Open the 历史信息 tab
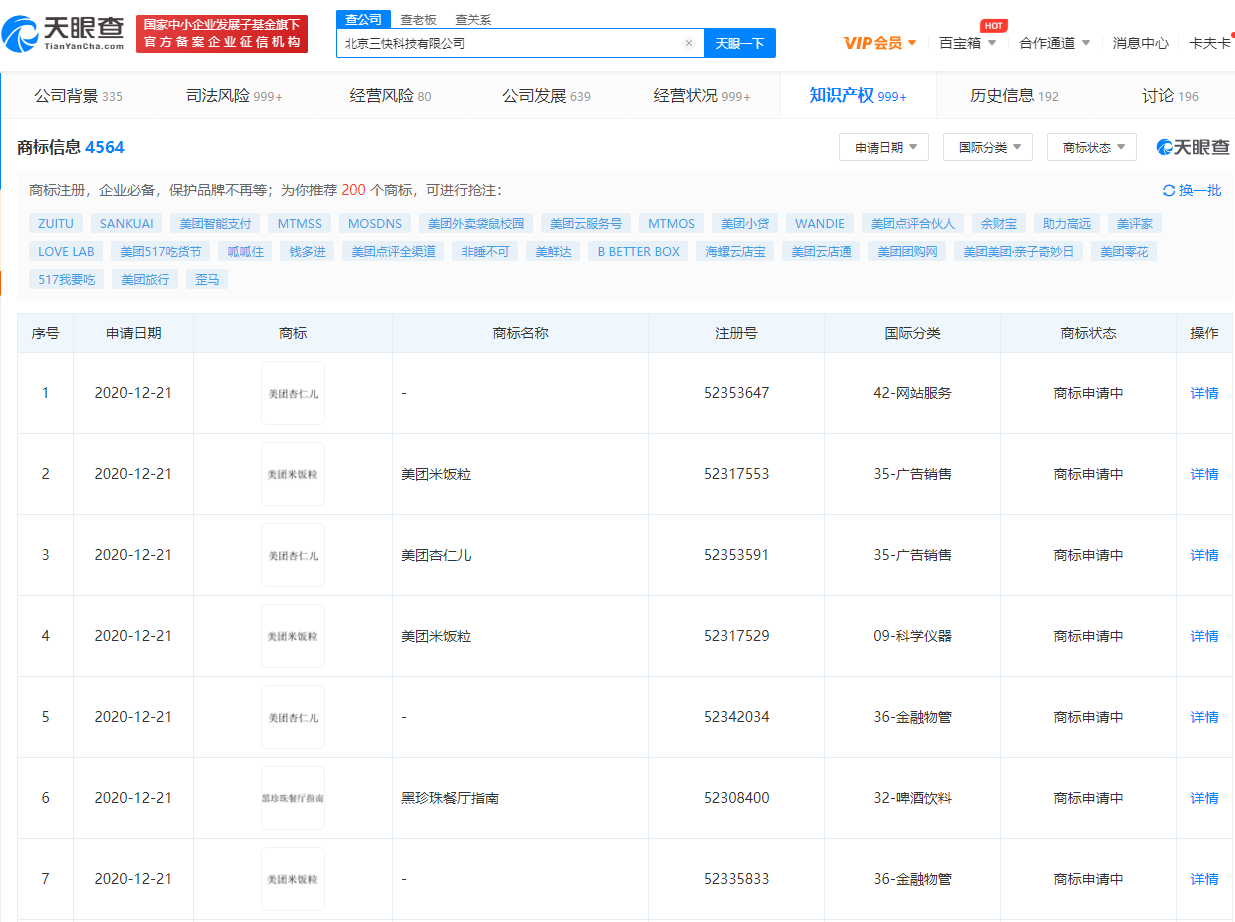1235x922 pixels. (1014, 96)
